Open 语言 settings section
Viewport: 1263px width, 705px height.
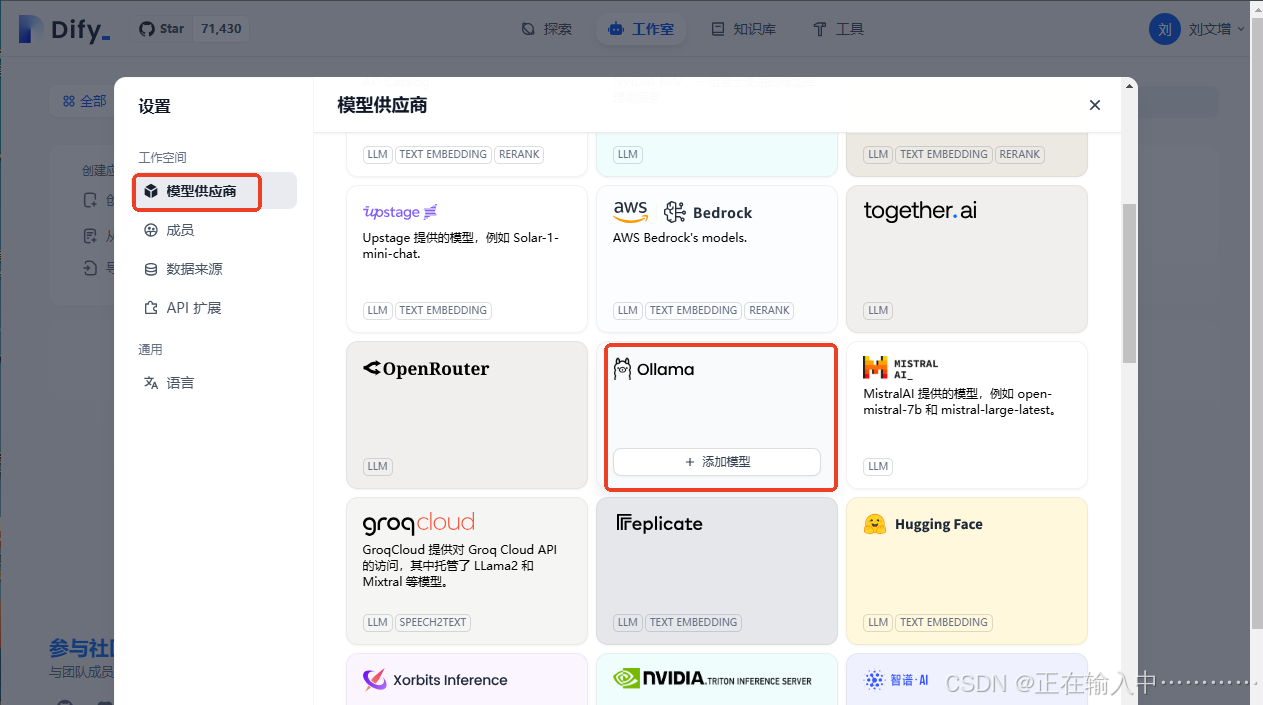tap(215, 383)
